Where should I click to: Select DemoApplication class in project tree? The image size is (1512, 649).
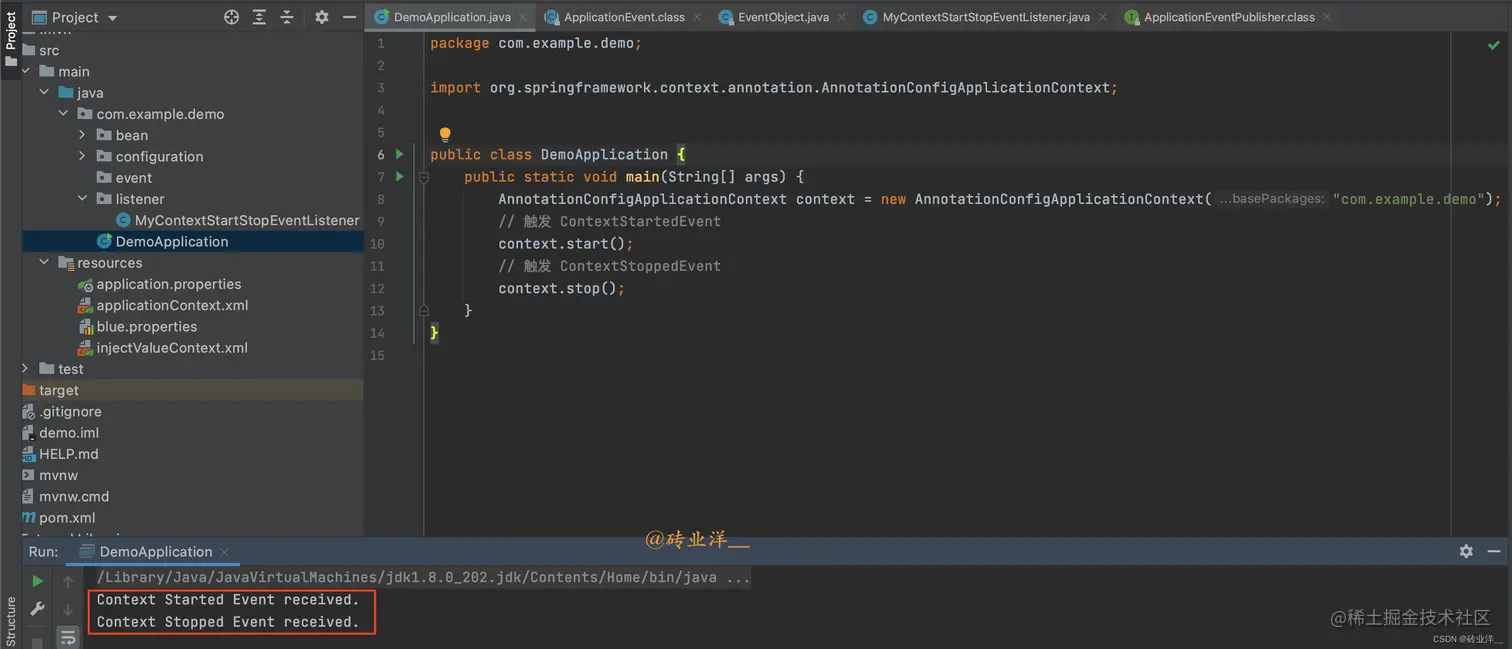pos(162,241)
